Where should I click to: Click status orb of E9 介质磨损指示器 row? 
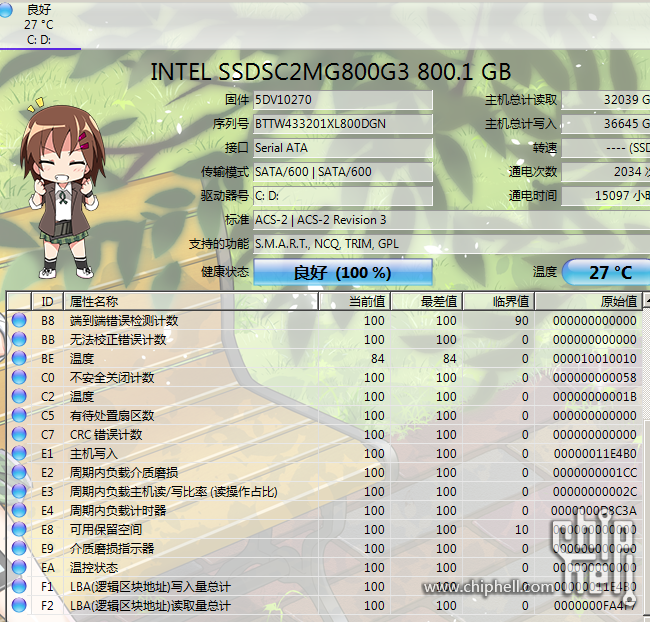(x=19, y=549)
